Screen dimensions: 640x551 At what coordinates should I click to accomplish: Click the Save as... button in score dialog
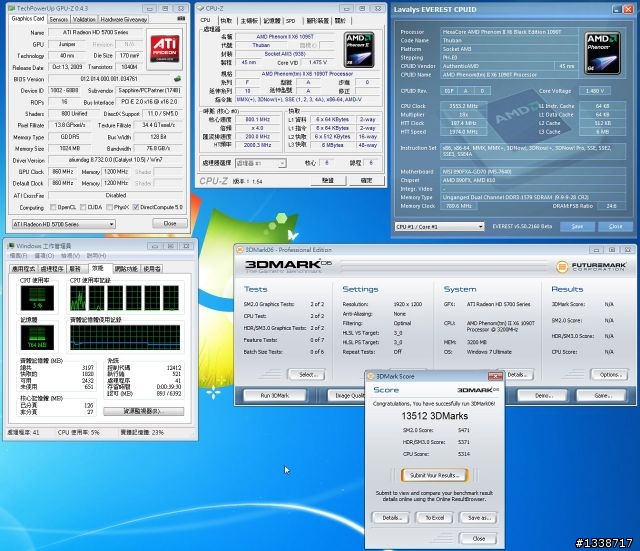point(478,518)
